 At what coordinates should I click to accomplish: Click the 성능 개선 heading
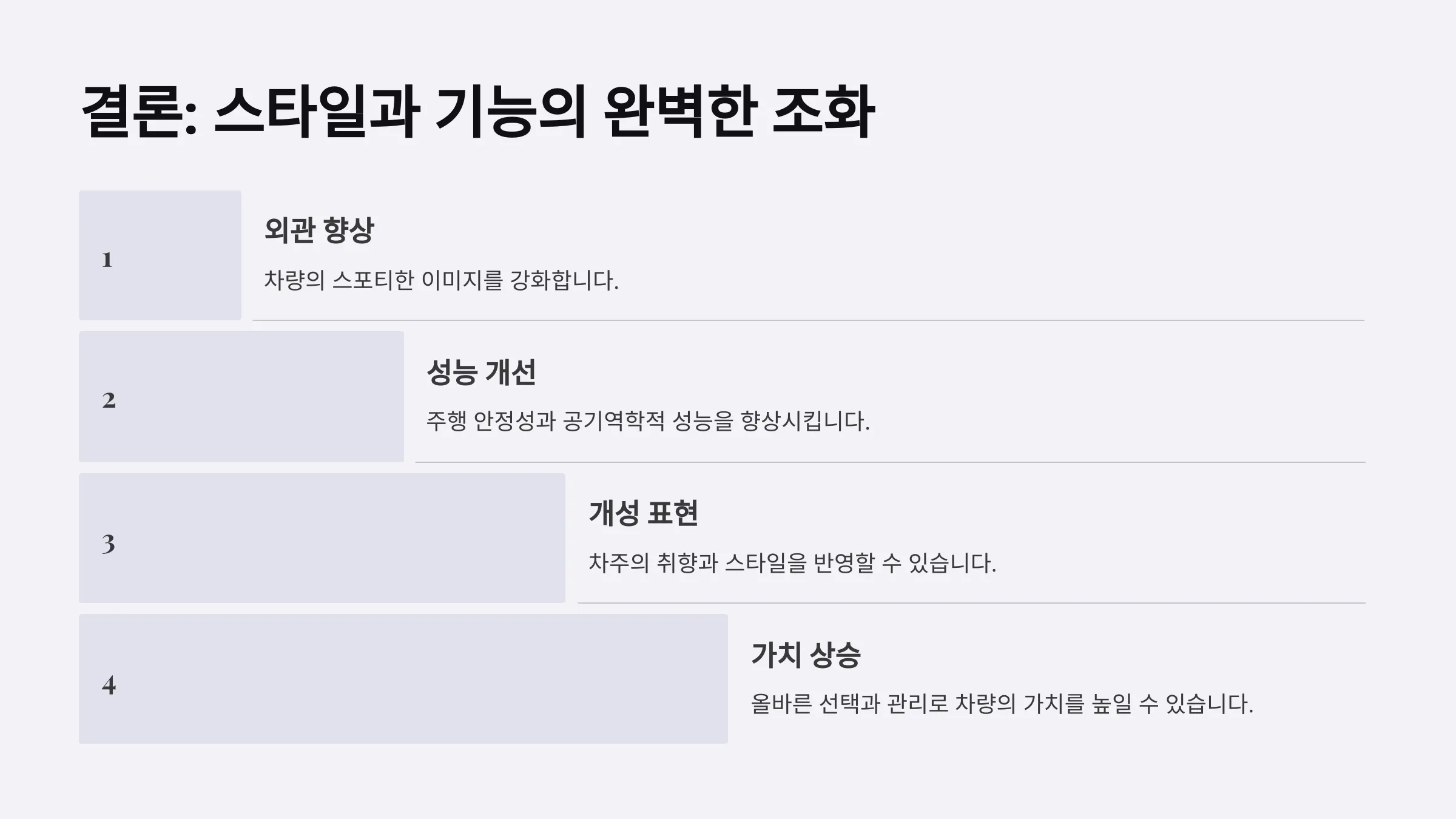coord(481,372)
